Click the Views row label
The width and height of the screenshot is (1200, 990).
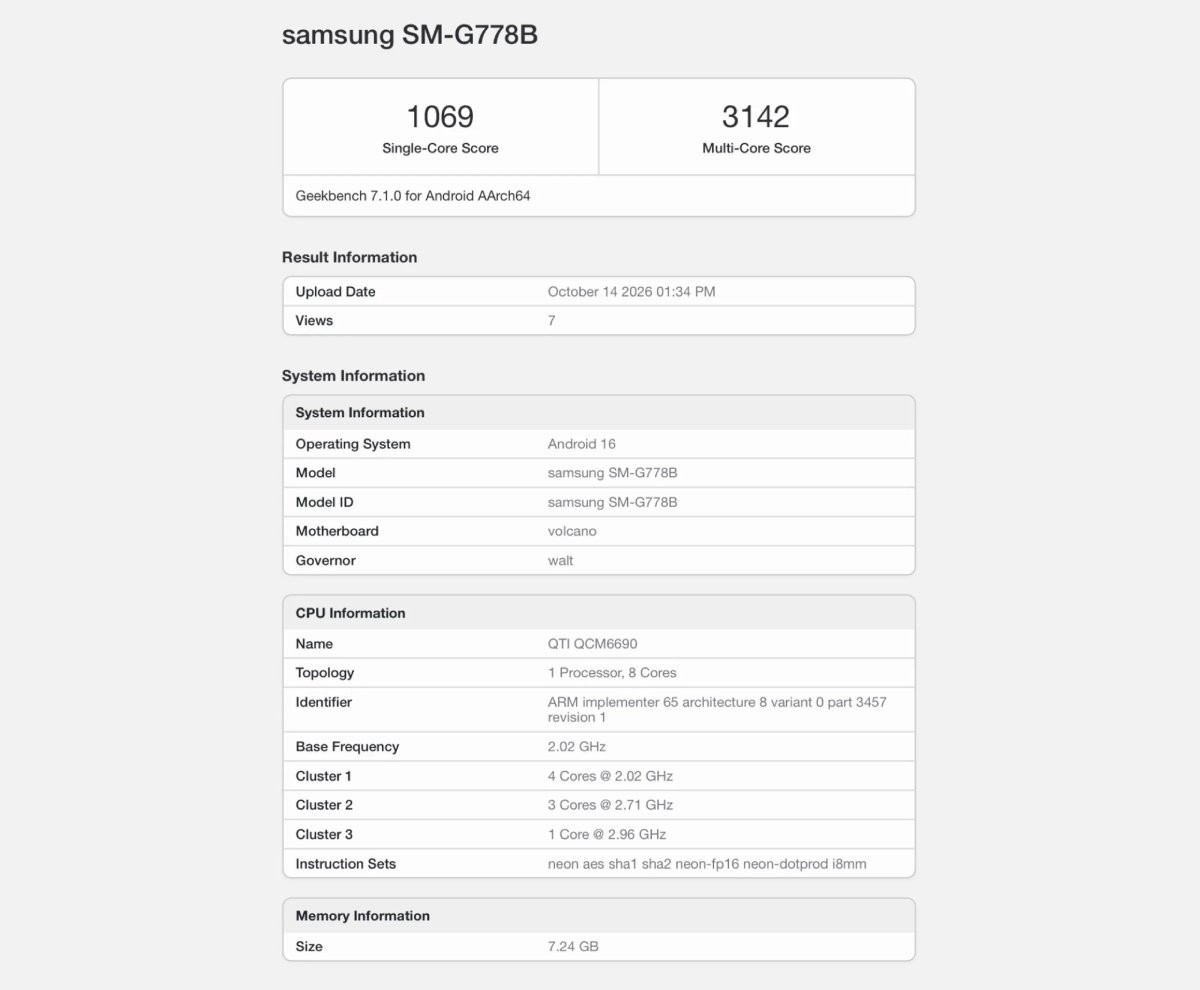[314, 321]
